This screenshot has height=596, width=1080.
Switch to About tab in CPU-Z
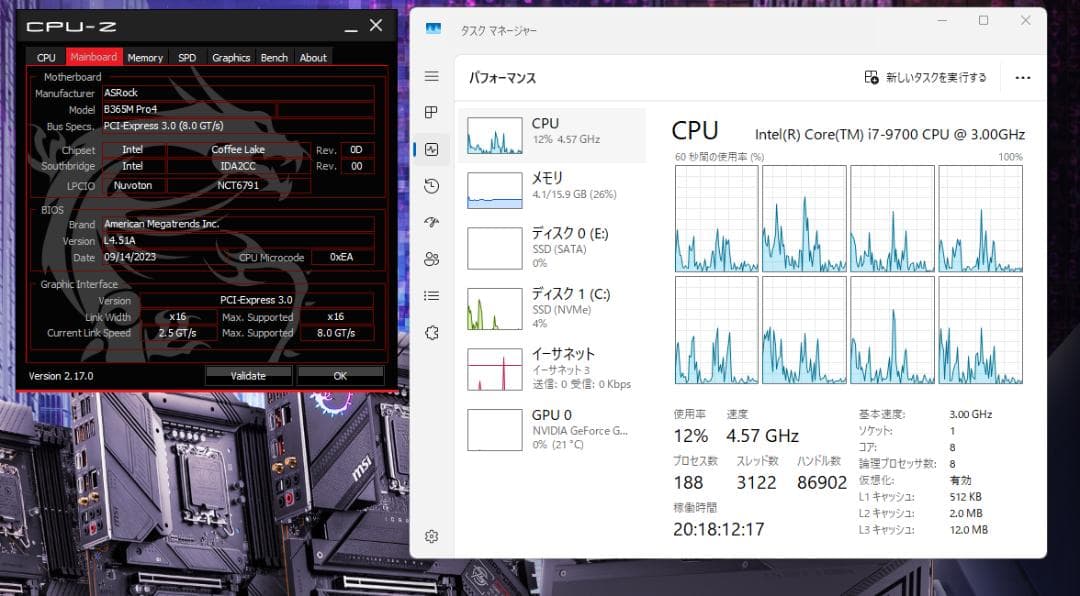313,57
